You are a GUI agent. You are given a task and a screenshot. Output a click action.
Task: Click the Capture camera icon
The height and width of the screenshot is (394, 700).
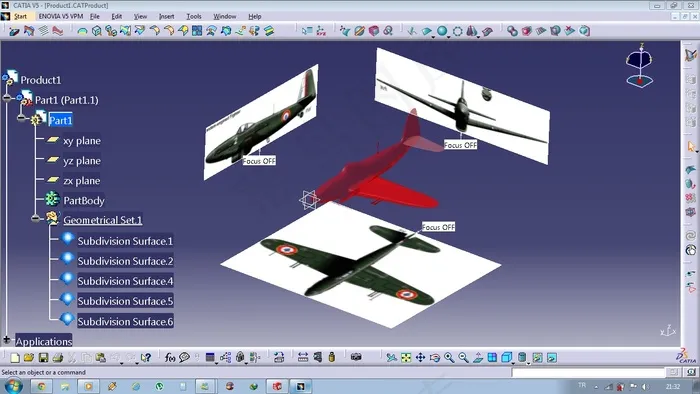click(356, 357)
